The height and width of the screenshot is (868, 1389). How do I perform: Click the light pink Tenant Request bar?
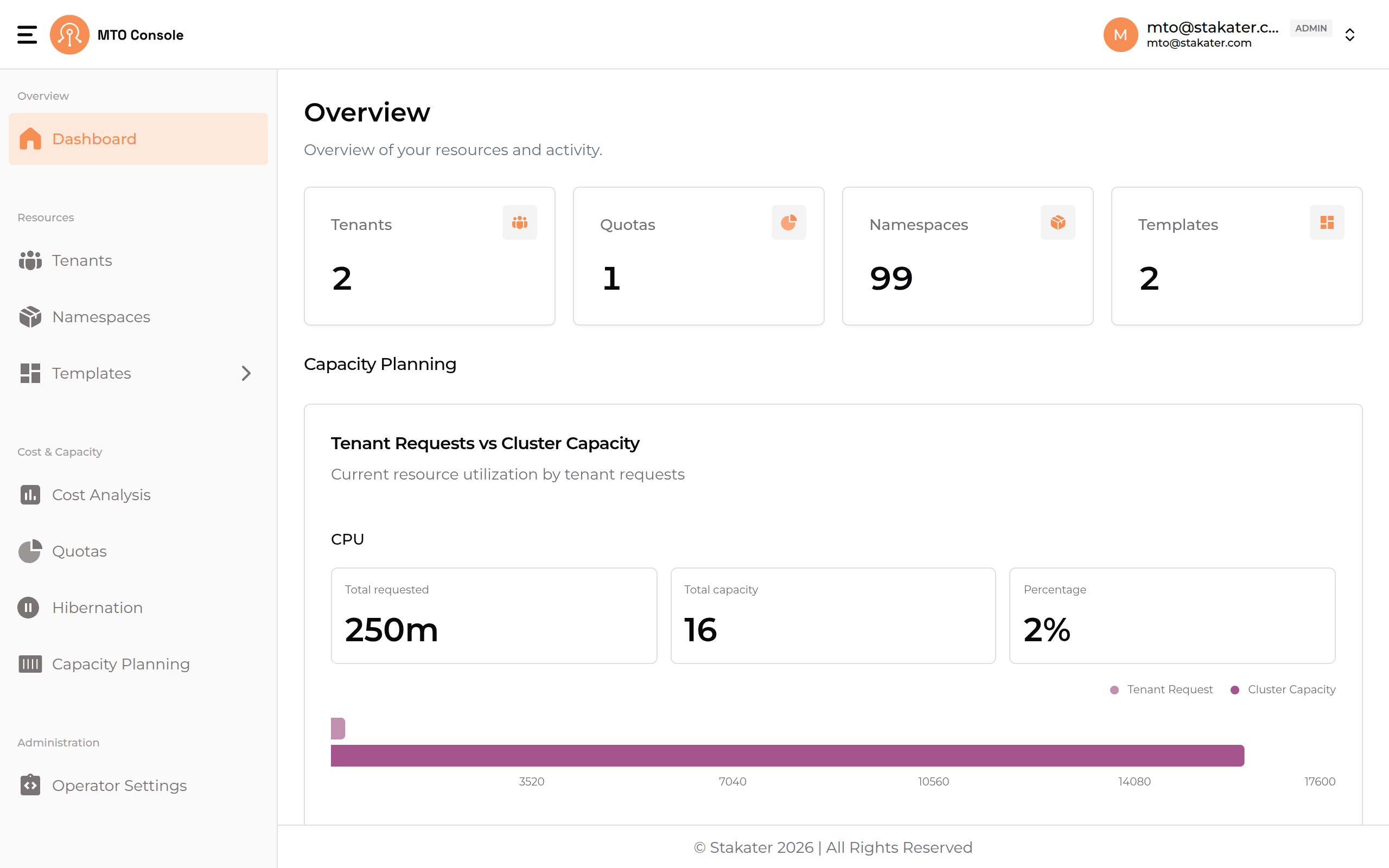coord(338,729)
